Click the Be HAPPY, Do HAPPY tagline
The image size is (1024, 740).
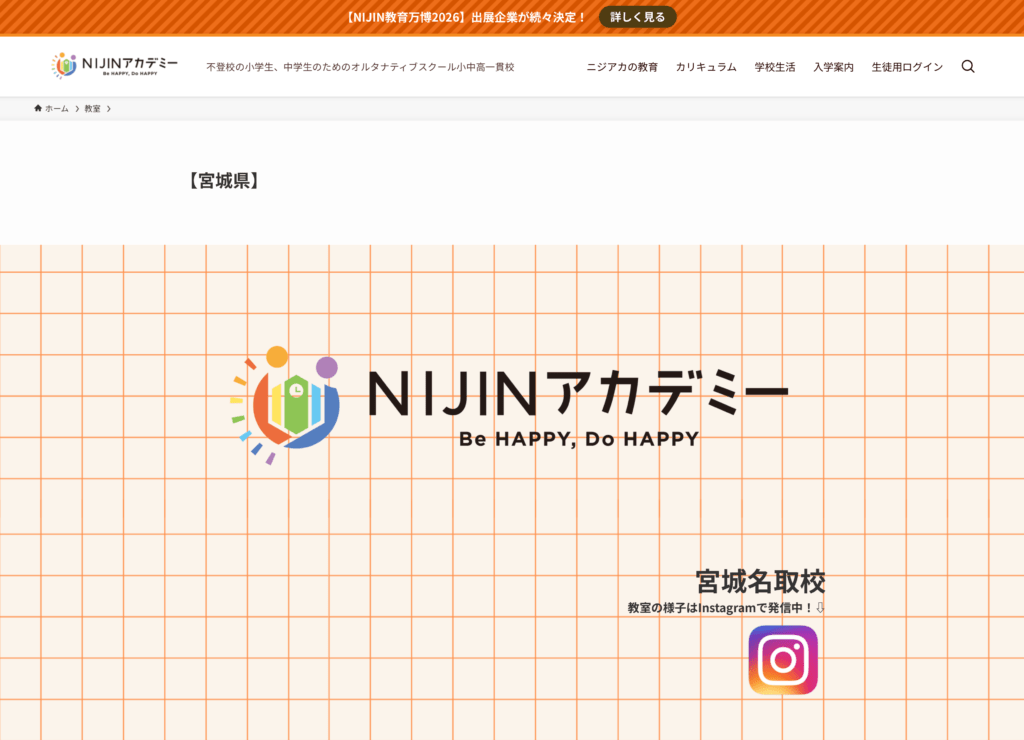[x=579, y=439]
